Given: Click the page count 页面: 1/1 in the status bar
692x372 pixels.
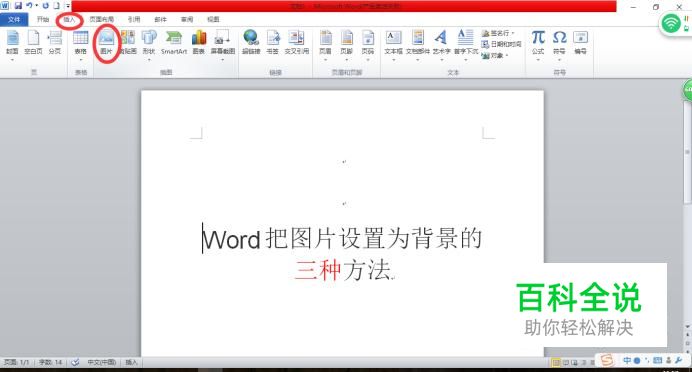Looking at the screenshot, I should point(17,362).
